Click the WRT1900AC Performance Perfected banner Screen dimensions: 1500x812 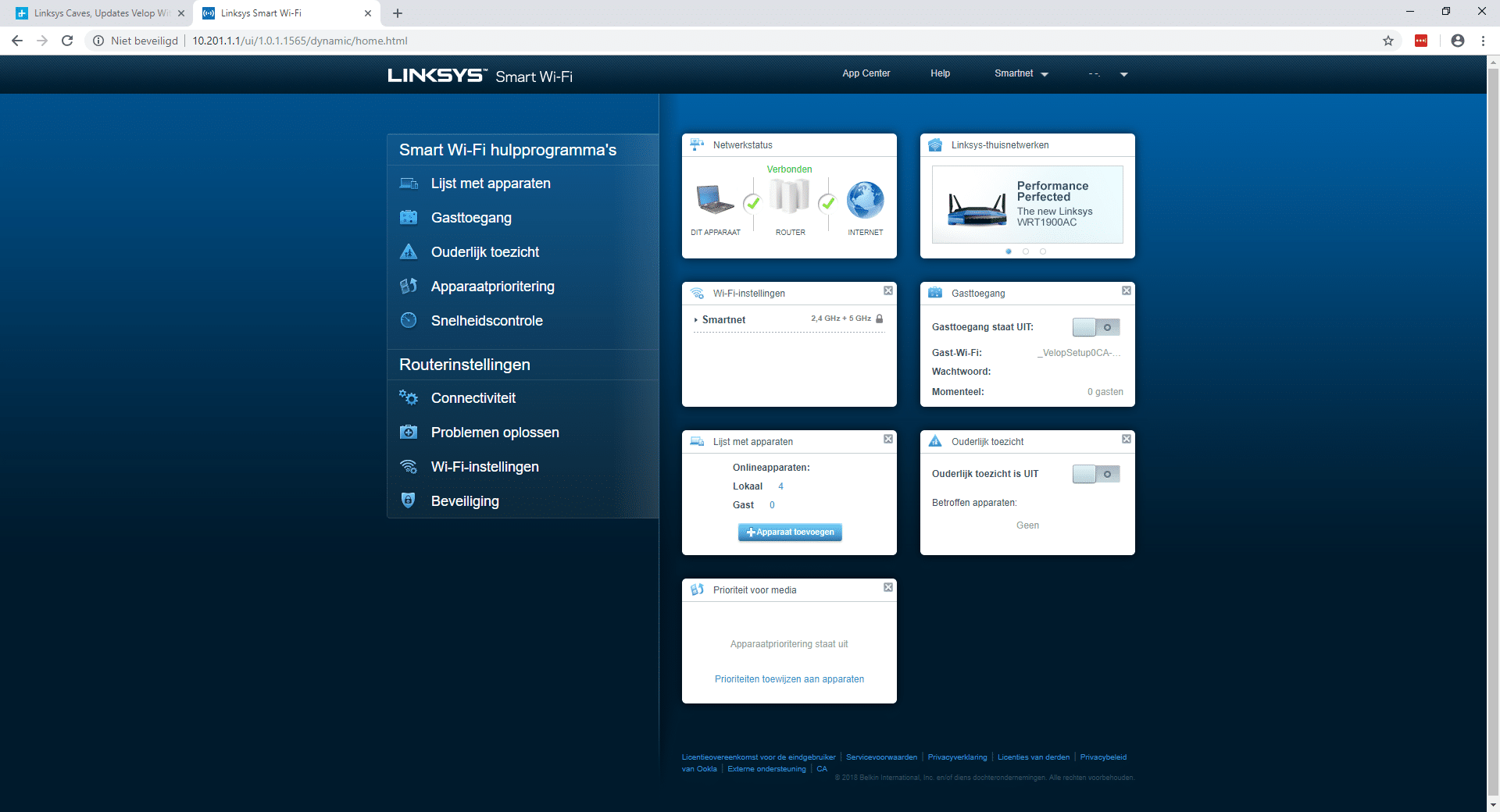pos(1027,205)
